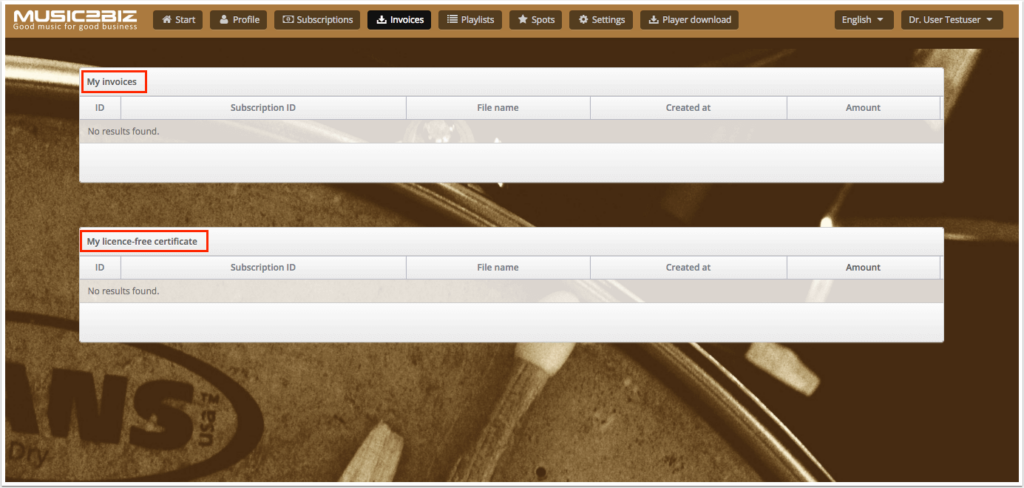Click the download icon on Invoices

click(x=382, y=20)
